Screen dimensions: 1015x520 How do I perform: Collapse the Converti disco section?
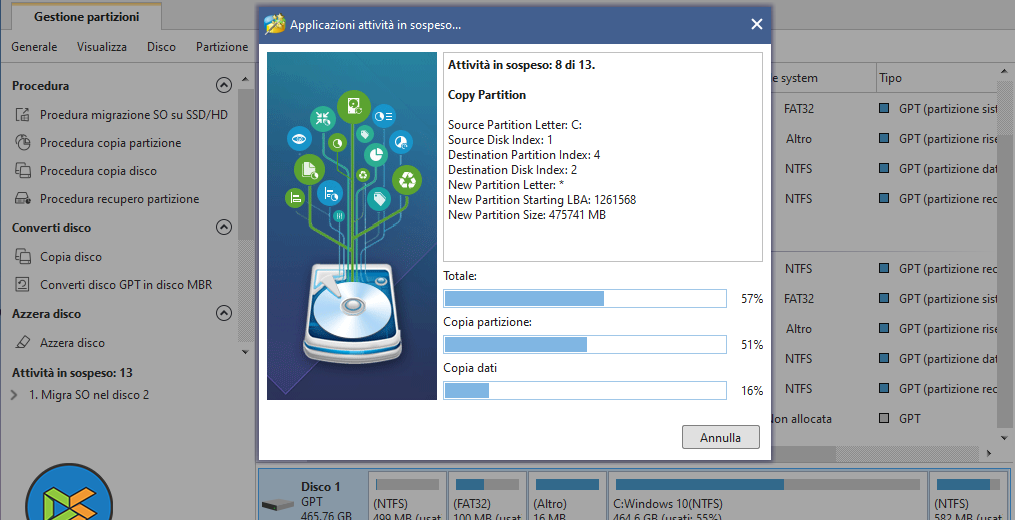[x=223, y=227]
